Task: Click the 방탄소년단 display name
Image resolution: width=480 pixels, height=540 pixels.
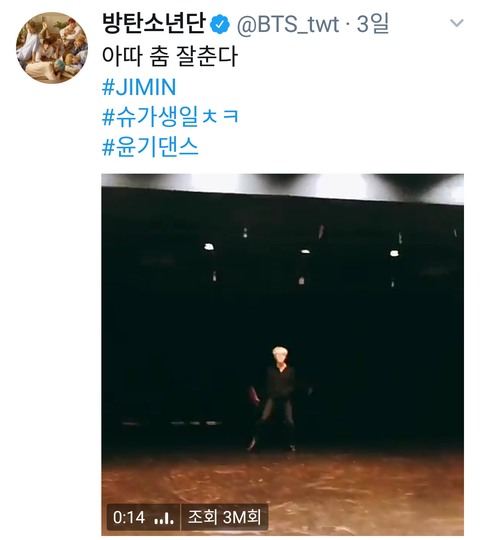Action: (x=154, y=23)
